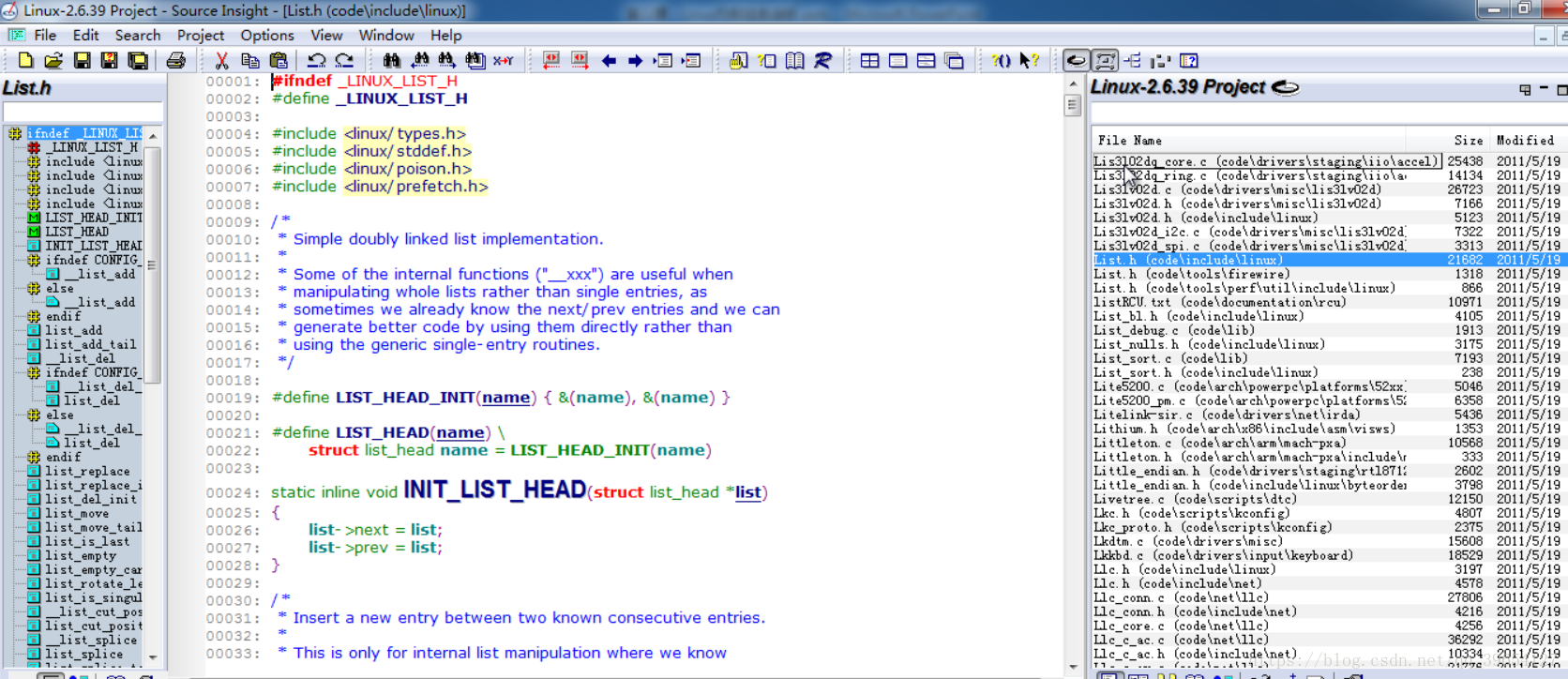
Task: Toggle the Relation Window button
Action: tap(1133, 61)
